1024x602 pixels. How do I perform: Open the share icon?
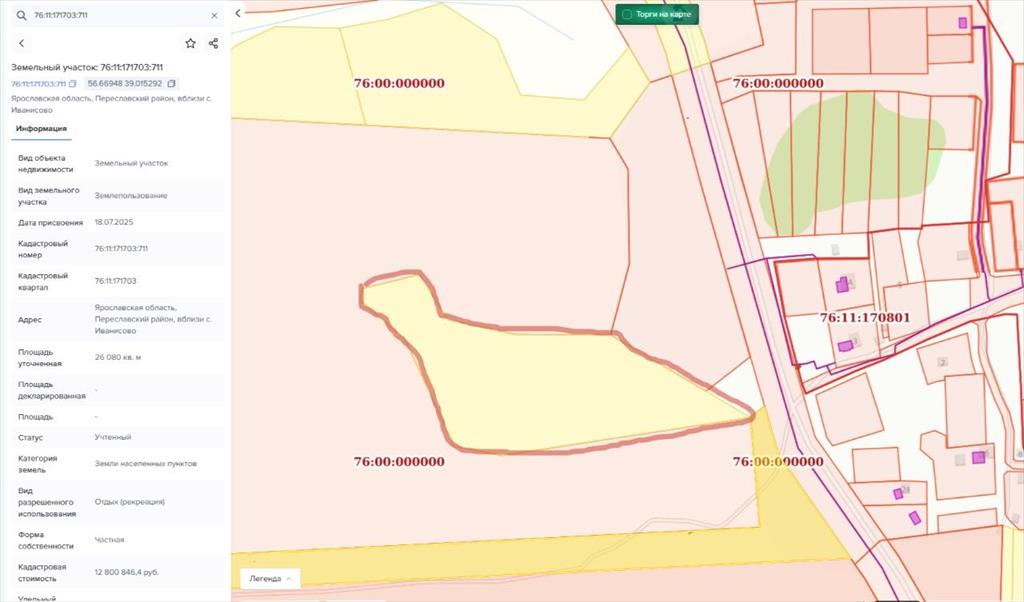click(x=213, y=43)
